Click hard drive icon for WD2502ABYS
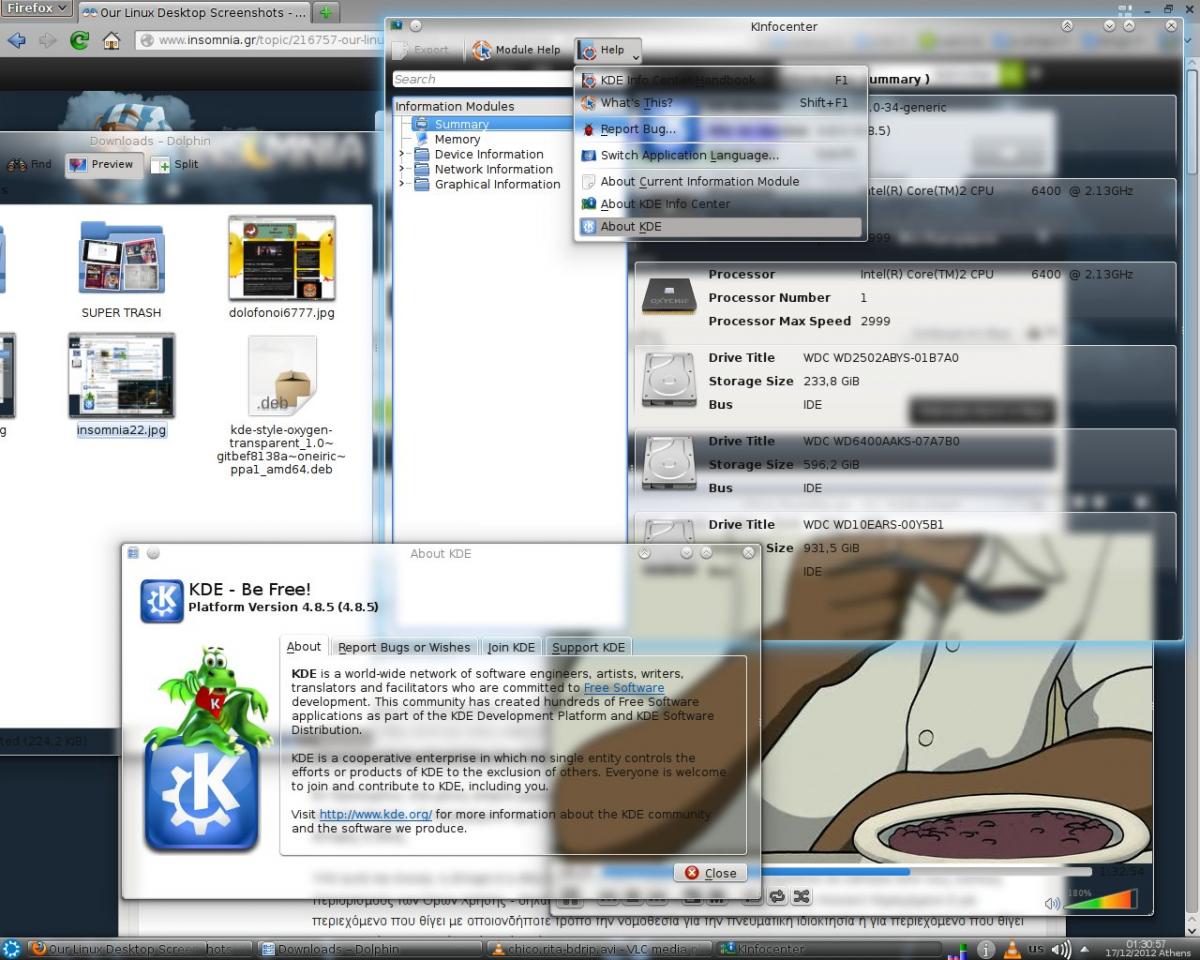 point(668,381)
